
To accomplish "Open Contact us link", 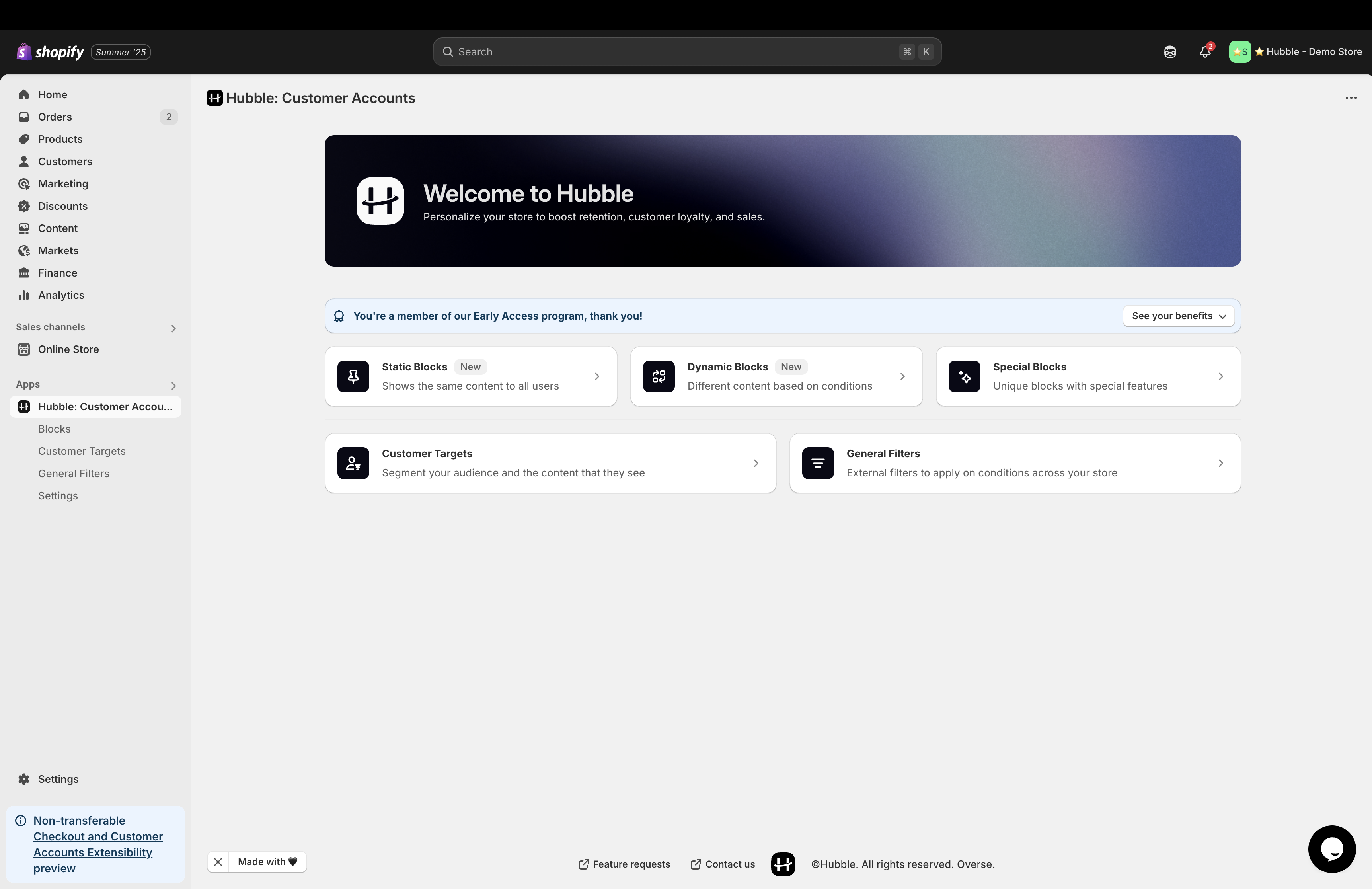I will click(x=722, y=864).
